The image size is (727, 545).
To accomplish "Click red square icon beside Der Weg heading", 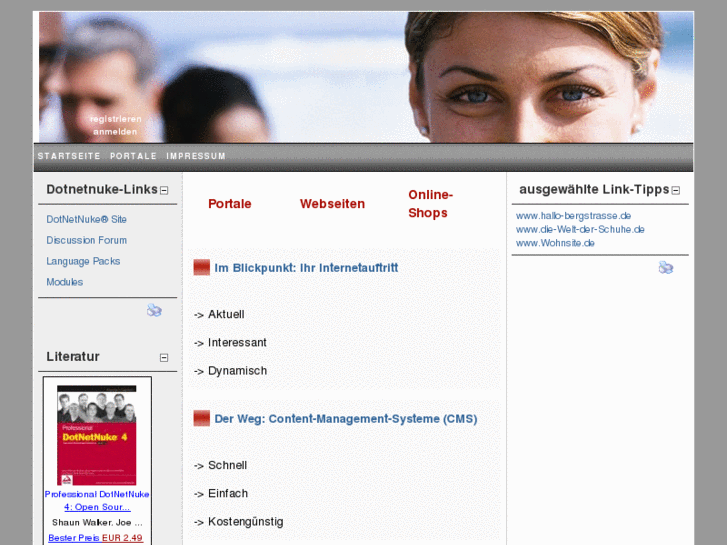I will point(202,418).
